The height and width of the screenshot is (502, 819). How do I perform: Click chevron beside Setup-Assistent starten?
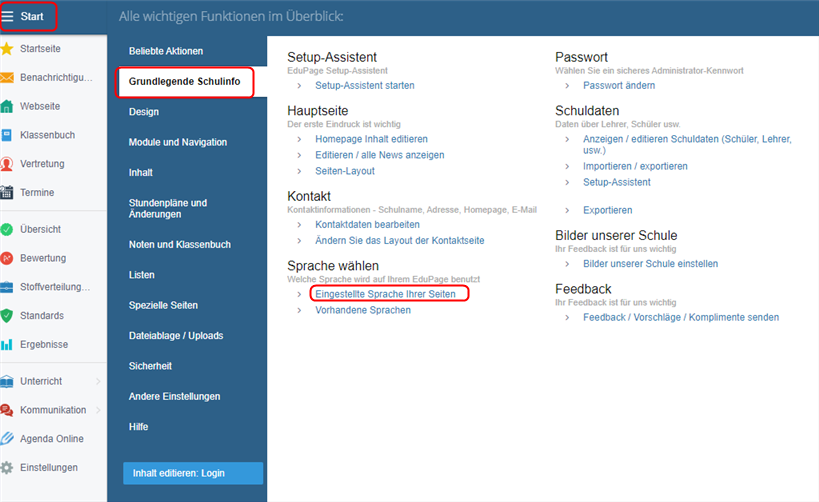[299, 86]
